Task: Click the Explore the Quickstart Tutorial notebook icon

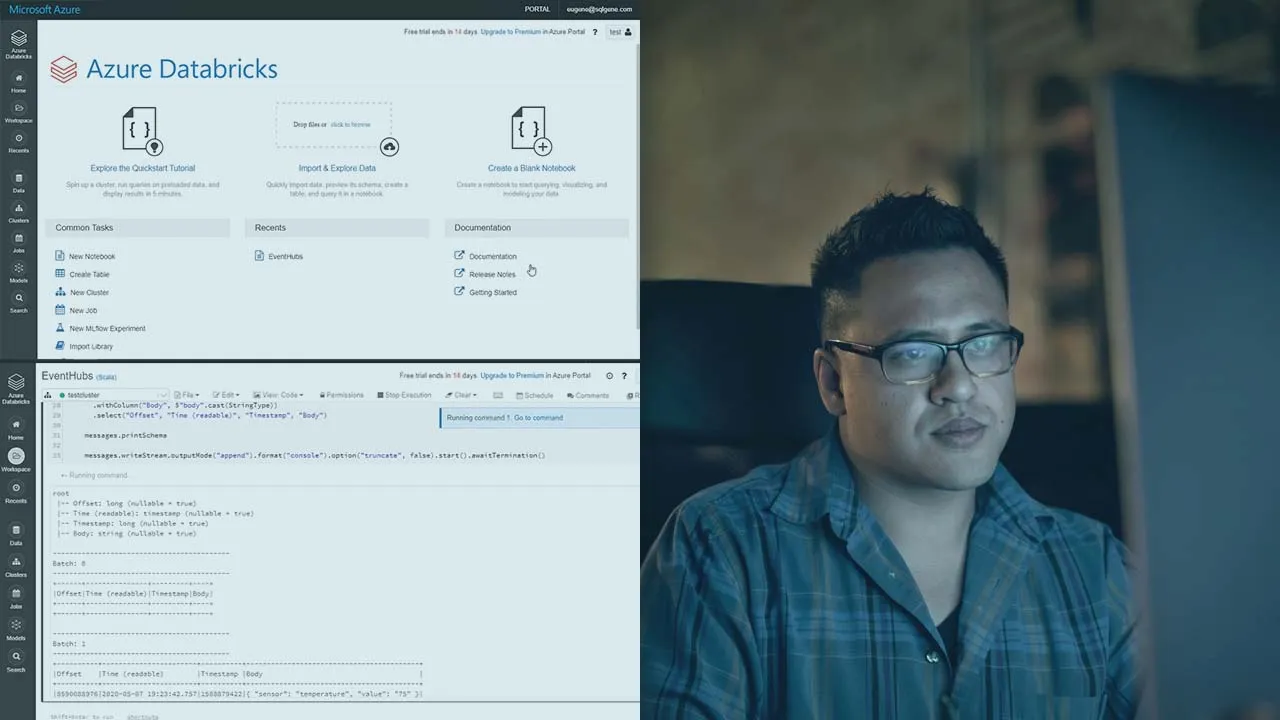Action: click(143, 131)
